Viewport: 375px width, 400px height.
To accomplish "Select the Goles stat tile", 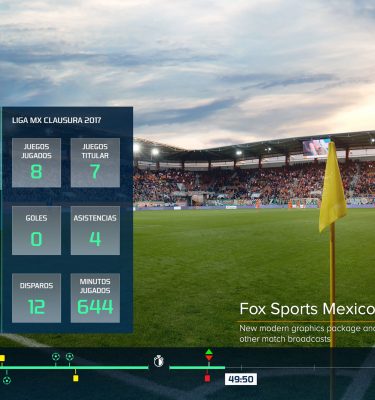I will click(36, 230).
